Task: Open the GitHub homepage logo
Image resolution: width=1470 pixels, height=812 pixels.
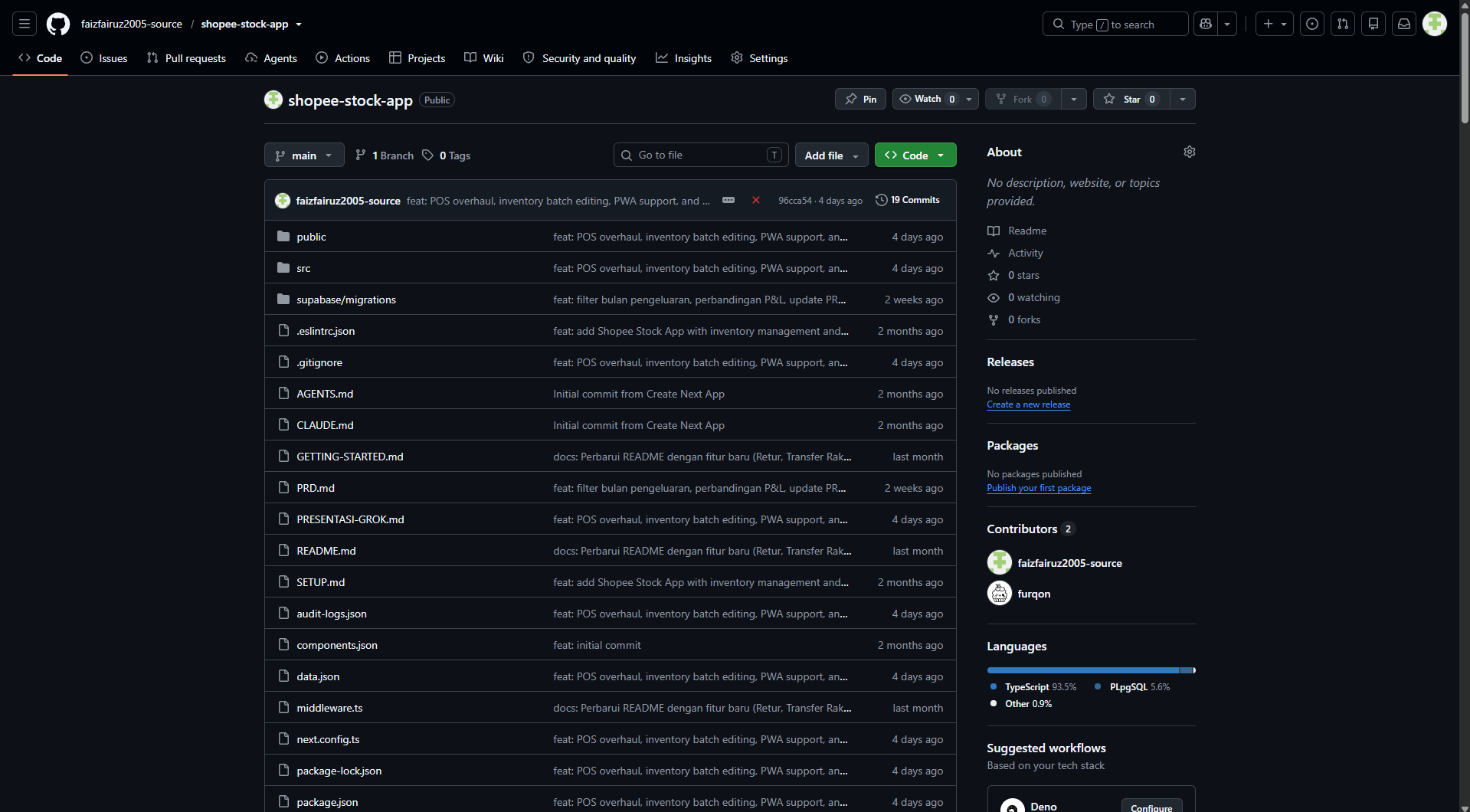Action: tap(58, 25)
